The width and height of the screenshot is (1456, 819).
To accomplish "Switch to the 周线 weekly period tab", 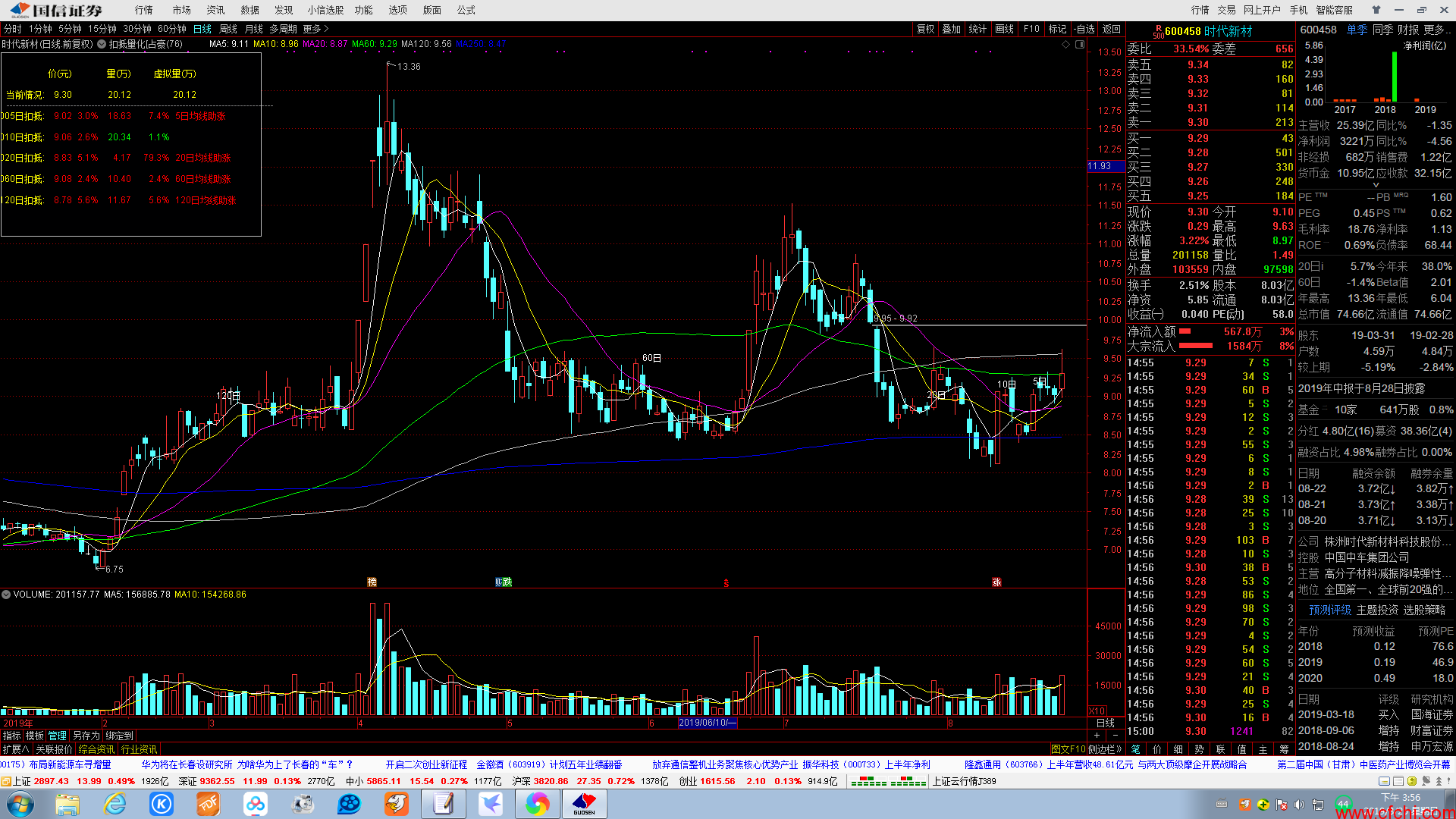I will pyautogui.click(x=228, y=30).
